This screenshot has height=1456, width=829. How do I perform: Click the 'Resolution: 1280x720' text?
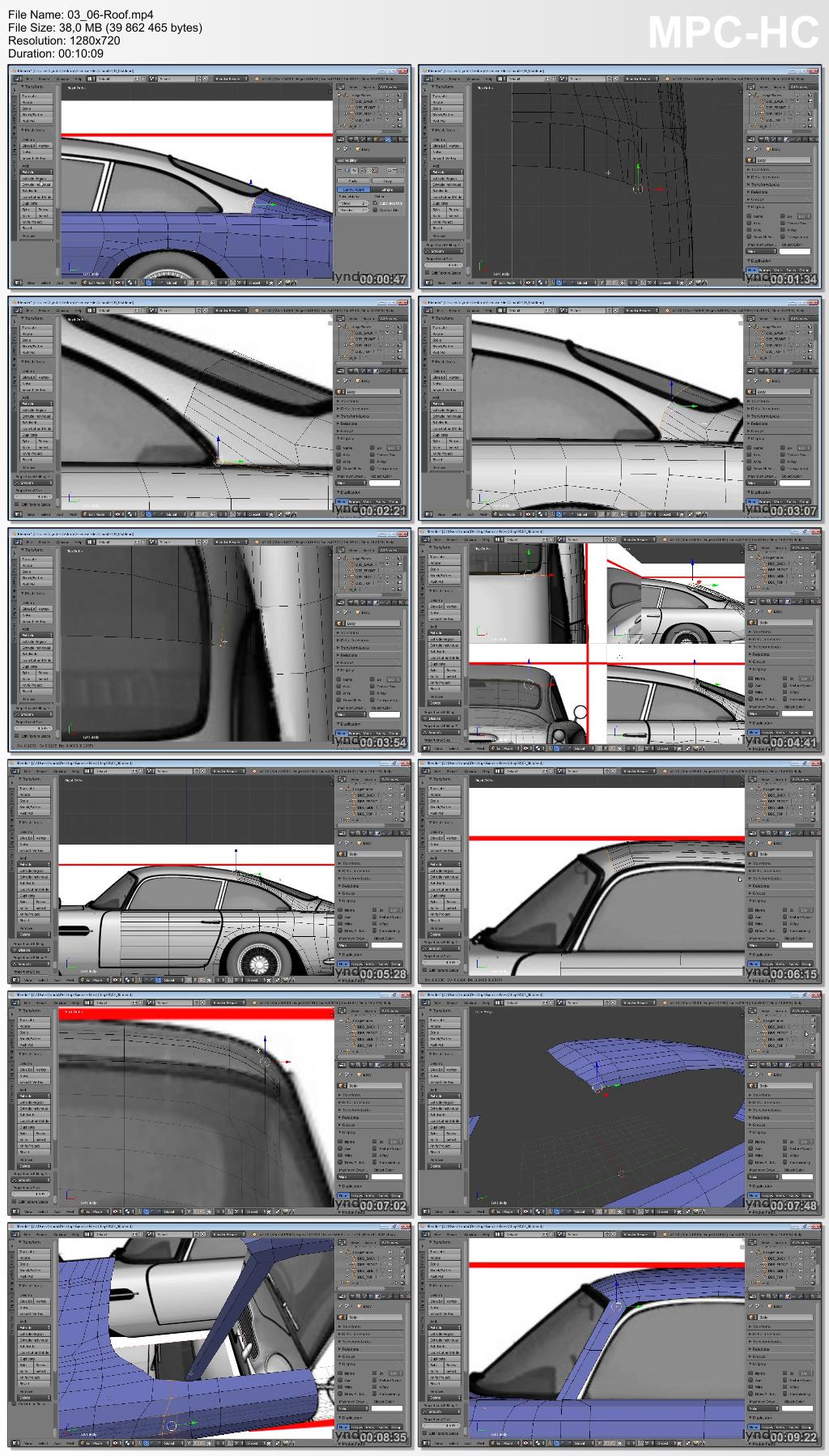(64, 40)
